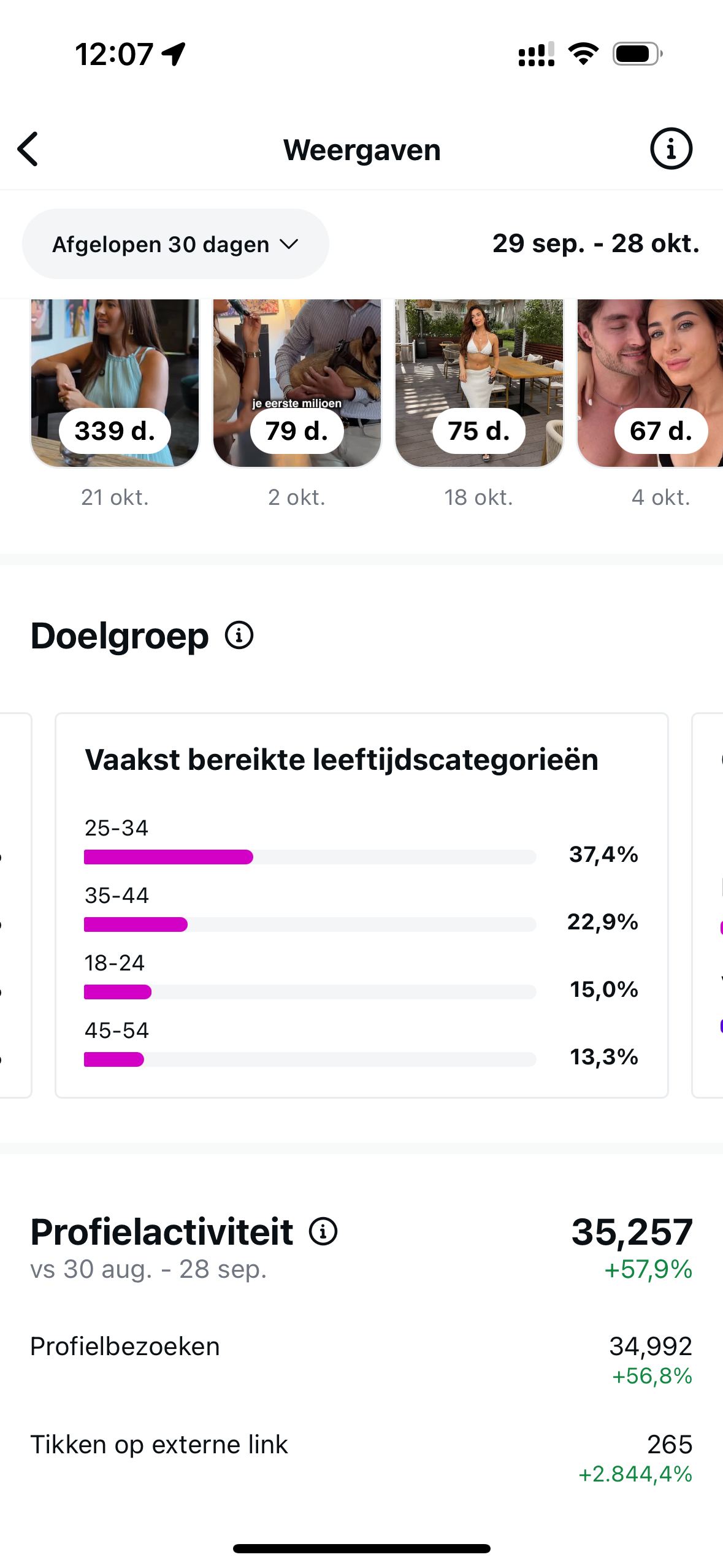Select the Tikken op externe link row
The width and height of the screenshot is (723, 1568).
coord(361,1457)
